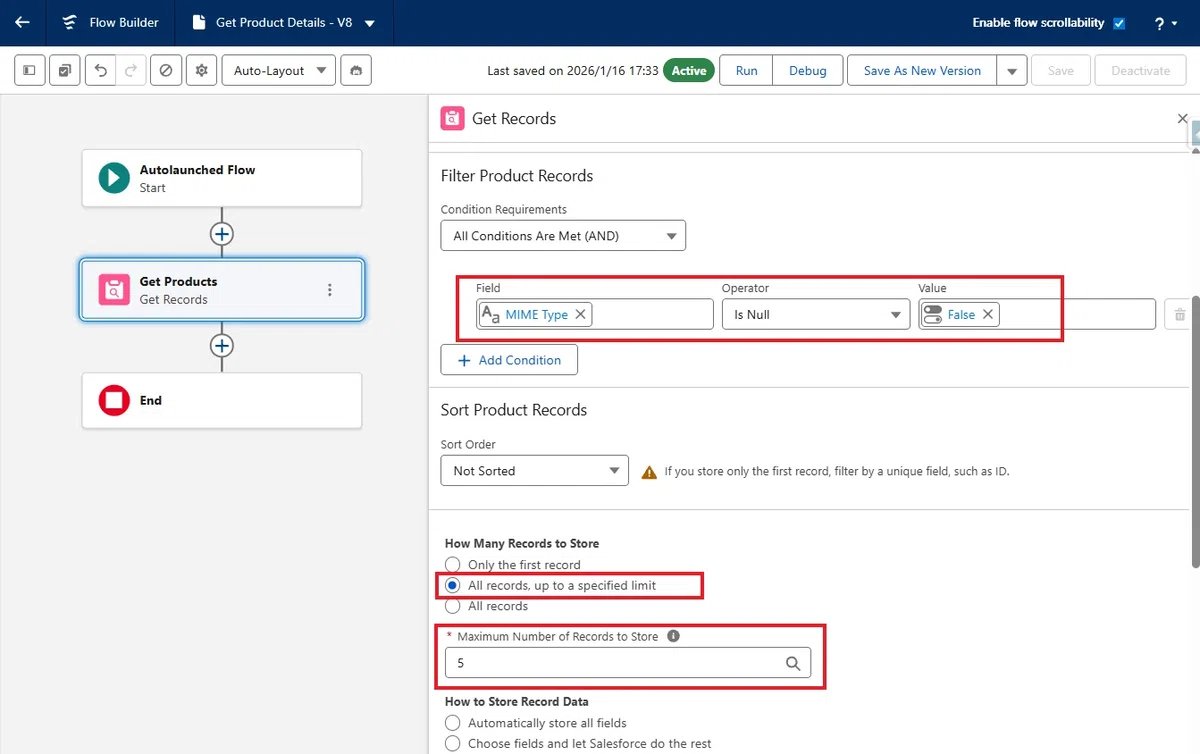Click the pink Get Records node icon

[x=114, y=290]
